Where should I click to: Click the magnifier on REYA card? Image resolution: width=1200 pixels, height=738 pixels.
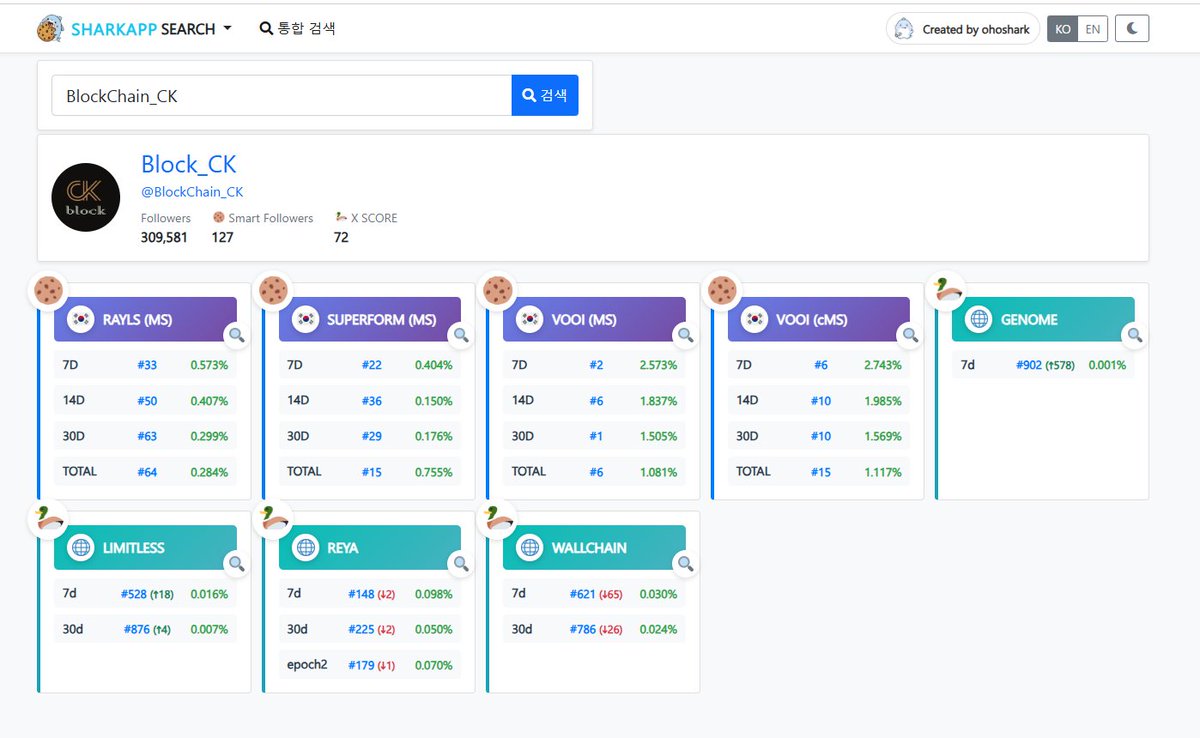click(461, 563)
